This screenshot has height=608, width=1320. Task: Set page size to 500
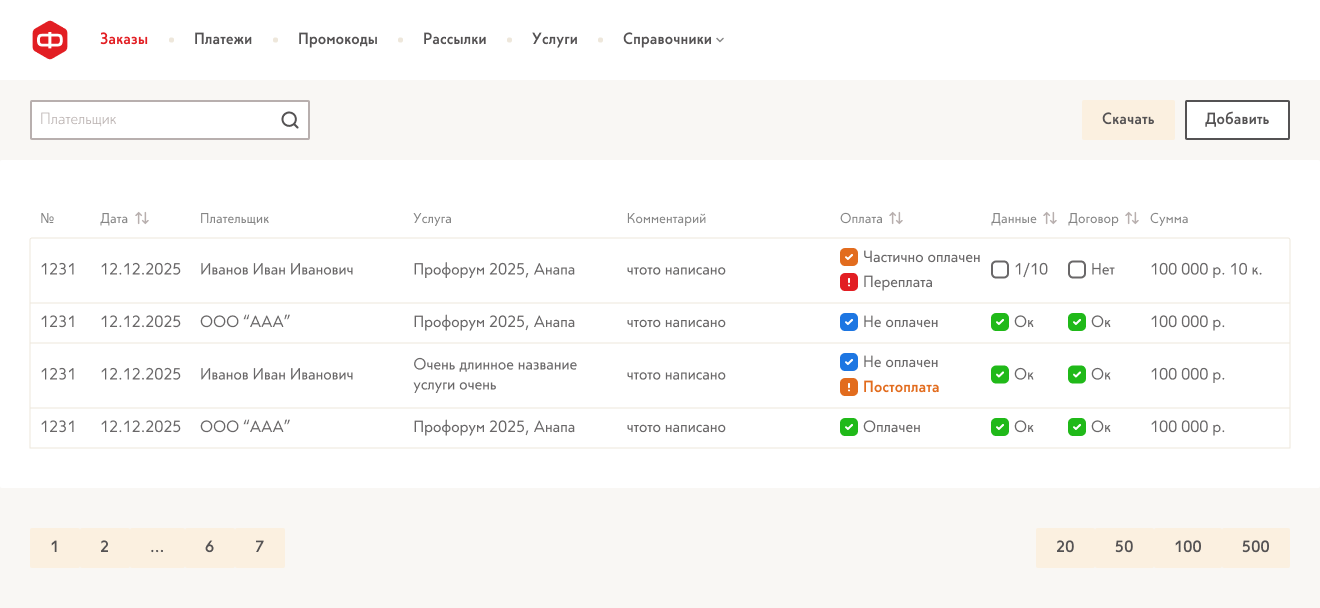pyautogui.click(x=1256, y=547)
